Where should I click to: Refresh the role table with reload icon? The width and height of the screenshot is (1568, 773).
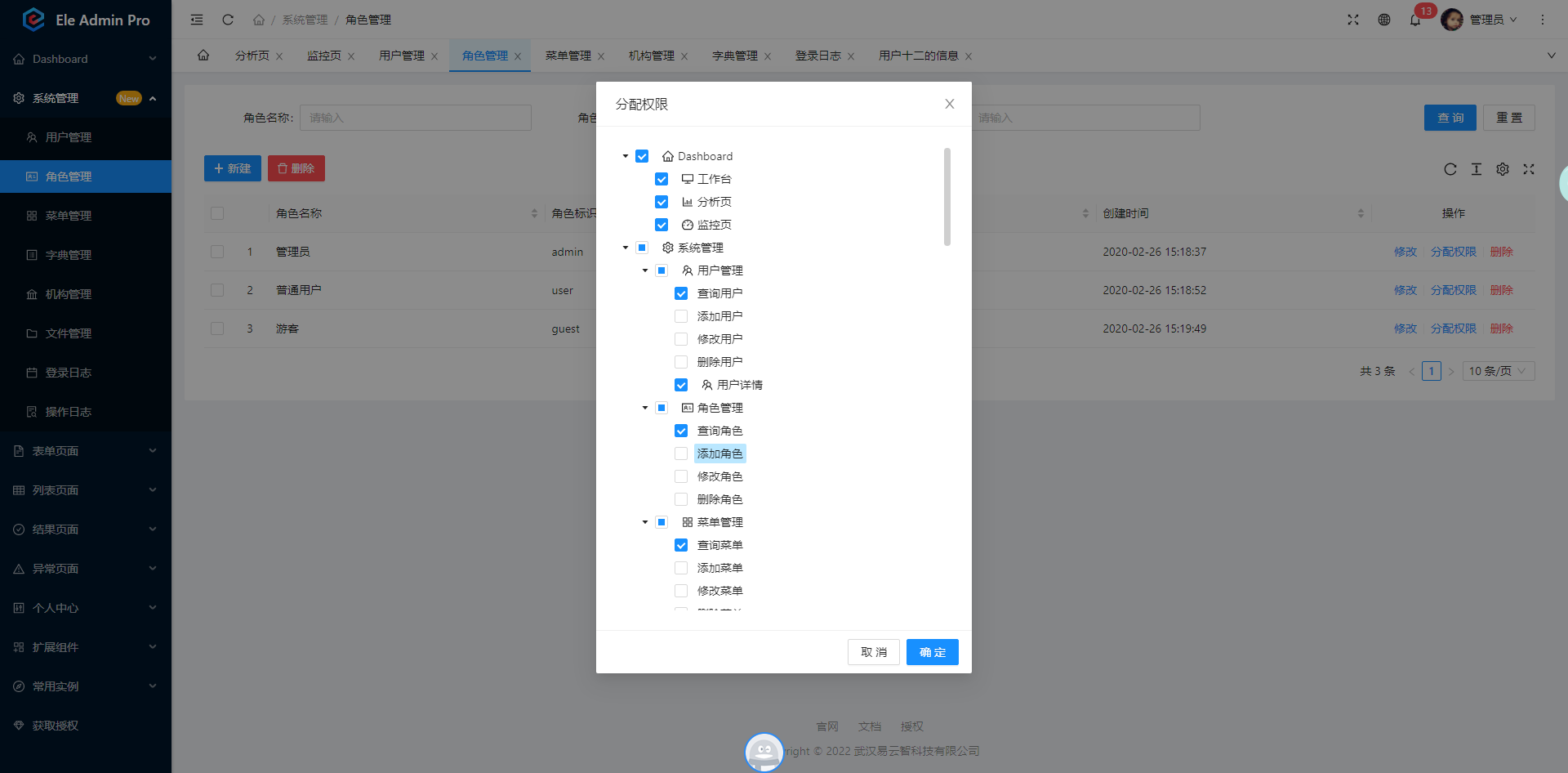pyautogui.click(x=1450, y=169)
